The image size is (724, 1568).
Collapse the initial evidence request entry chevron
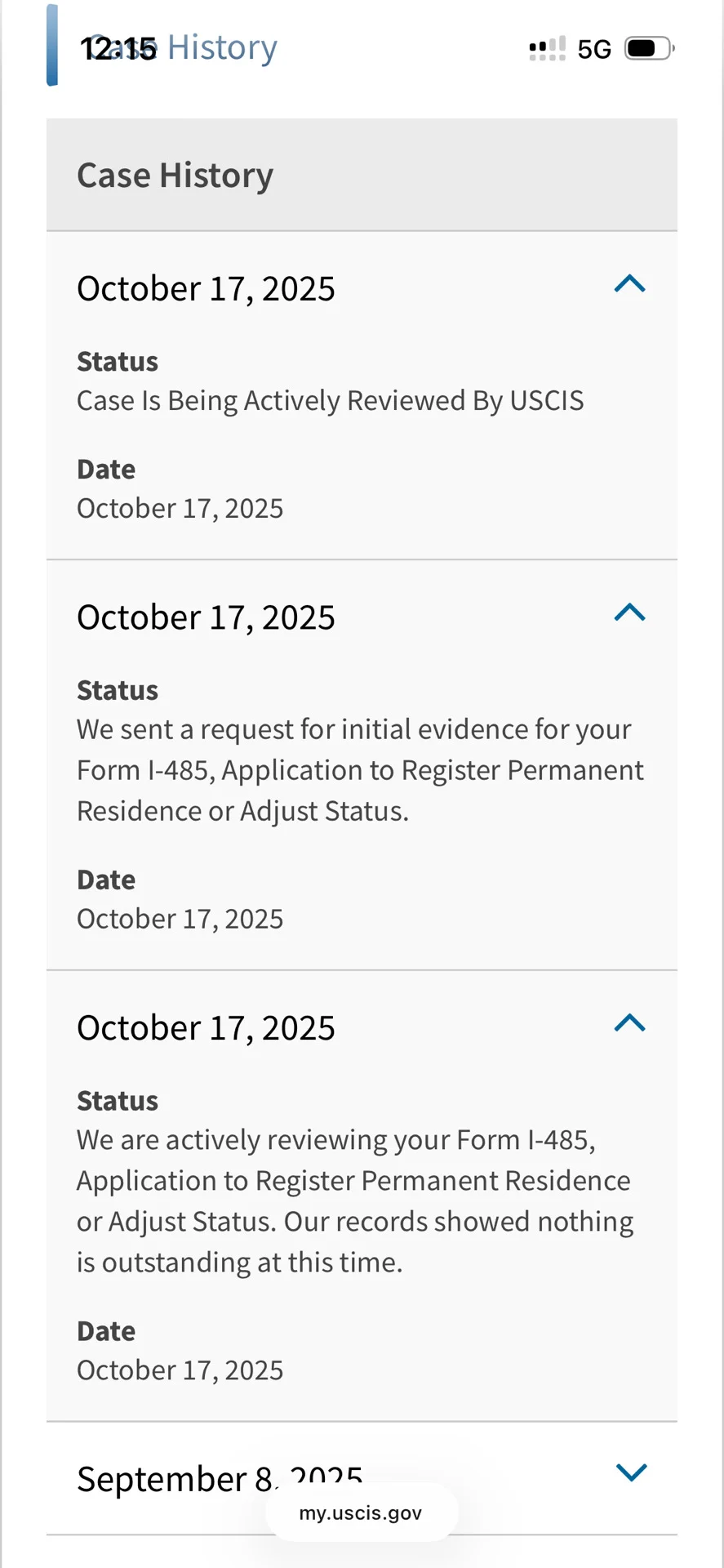[629, 612]
